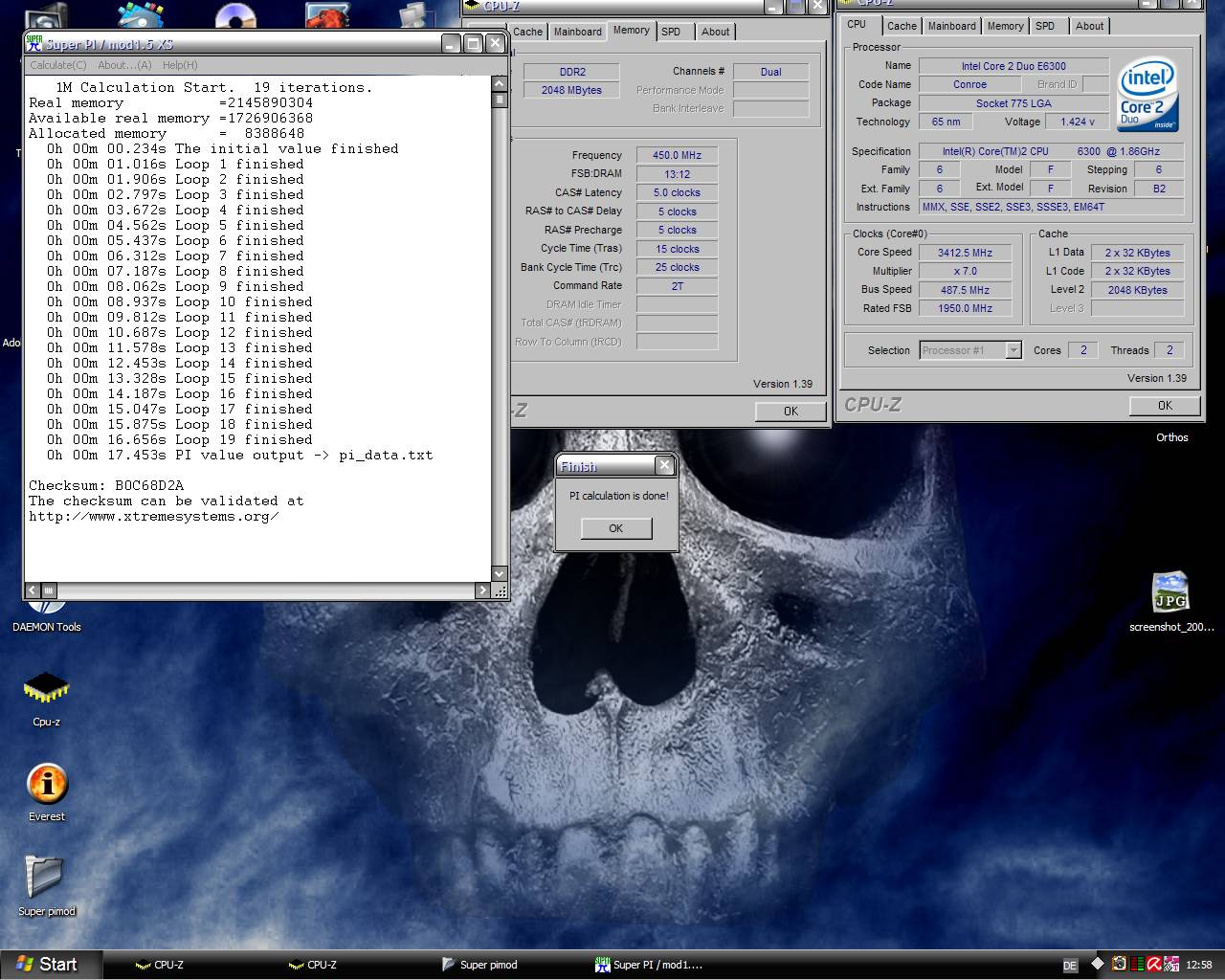Click the white diamond tray icon
This screenshot has width=1225, height=980.
coord(1098,964)
